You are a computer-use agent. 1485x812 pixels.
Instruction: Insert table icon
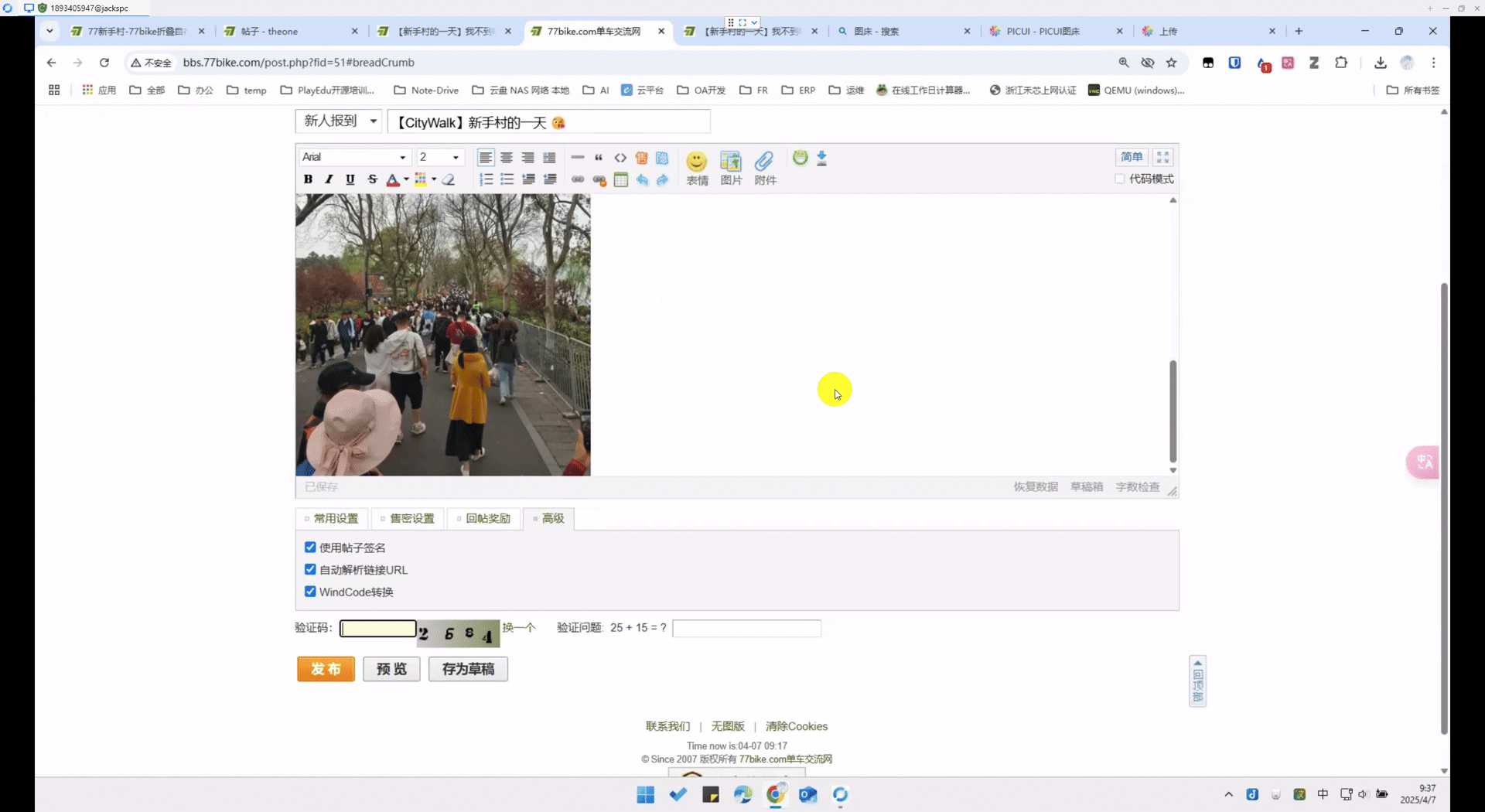620,179
